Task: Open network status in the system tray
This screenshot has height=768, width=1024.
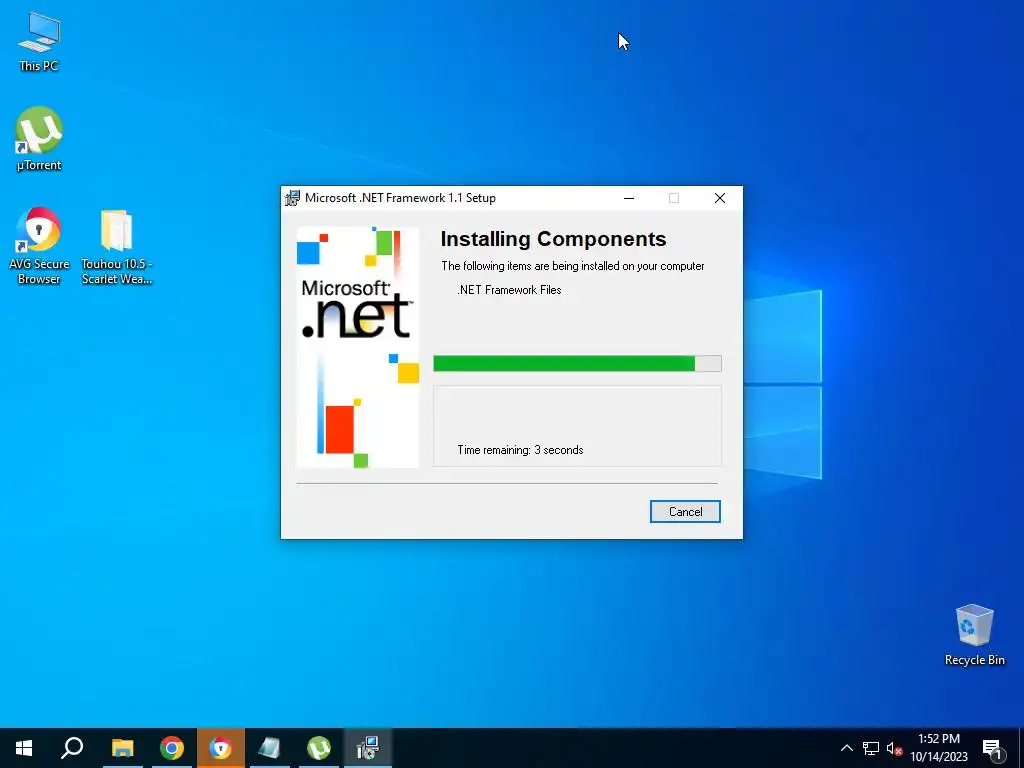Action: tap(871, 748)
